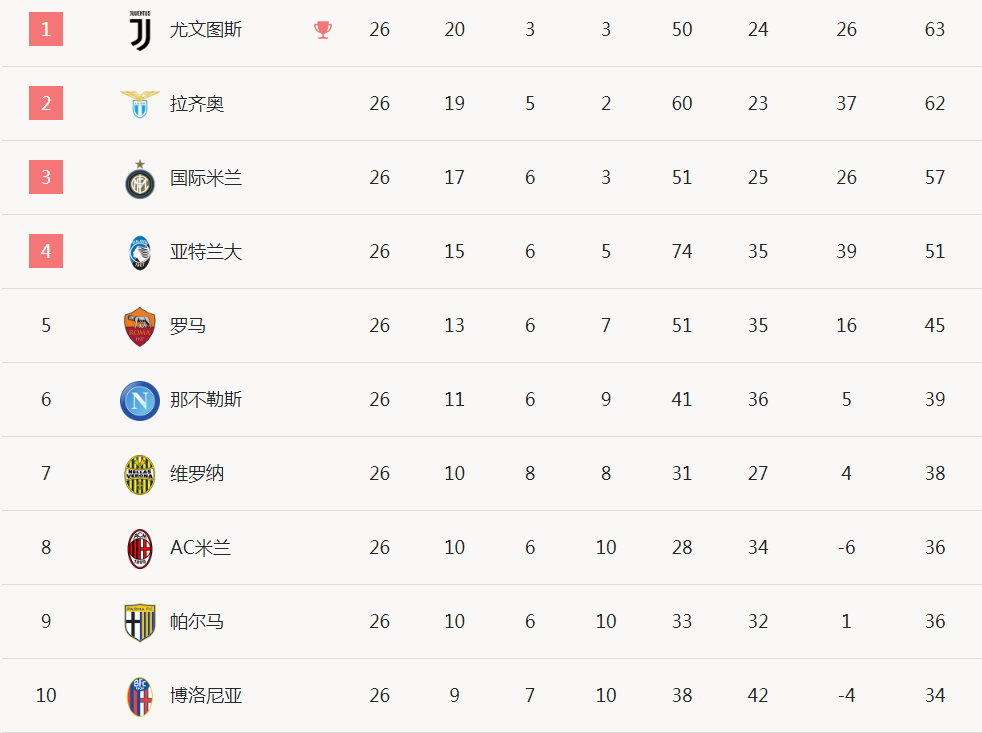Screen dimensions: 982x733
Task: Click the Napoli blue N logo
Action: [x=140, y=400]
